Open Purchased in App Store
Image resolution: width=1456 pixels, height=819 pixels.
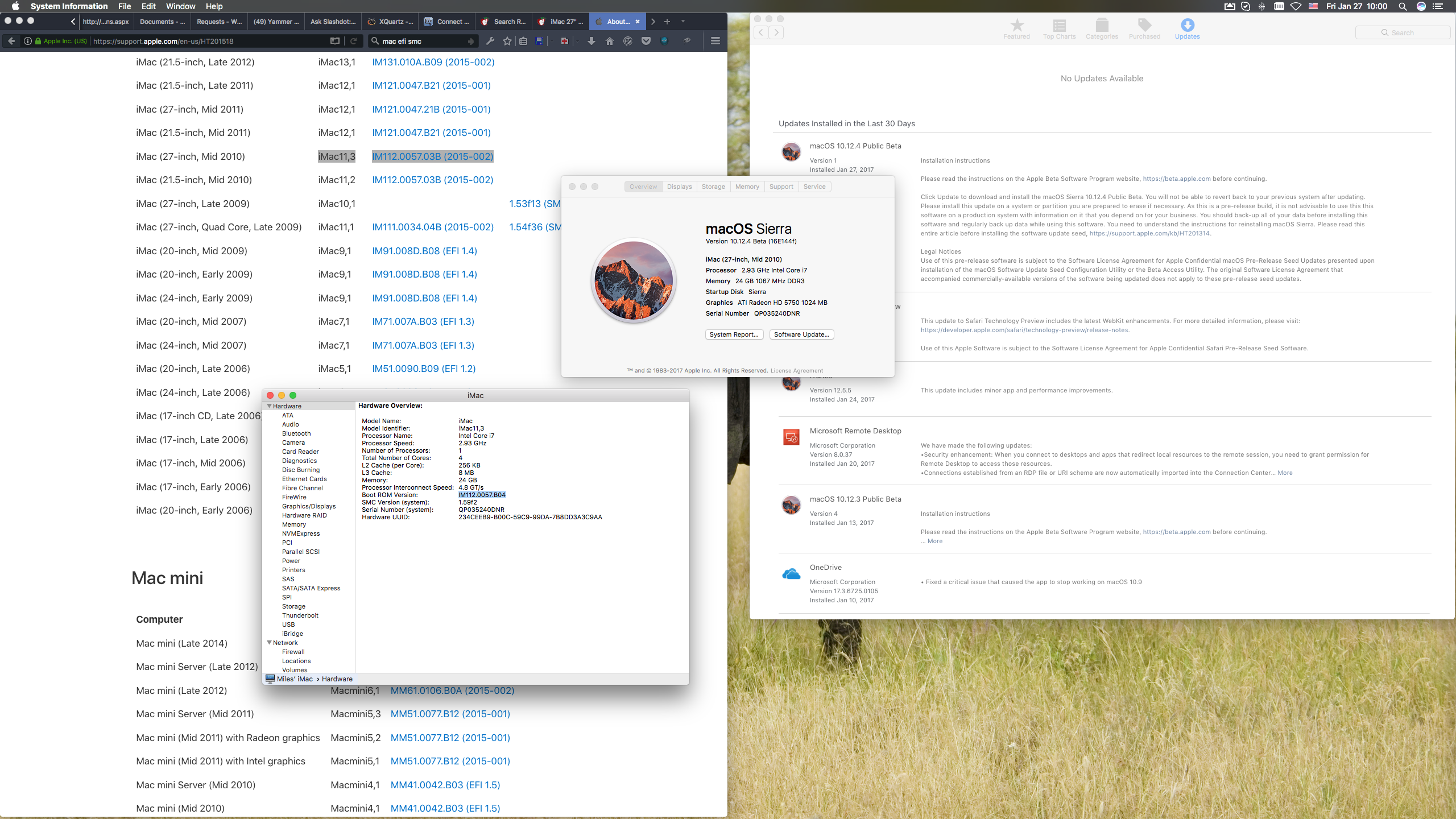pos(1144,28)
